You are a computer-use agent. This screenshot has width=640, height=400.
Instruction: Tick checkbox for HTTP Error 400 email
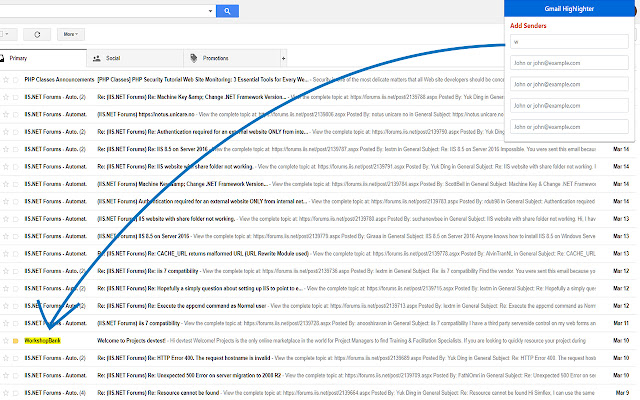16,358
